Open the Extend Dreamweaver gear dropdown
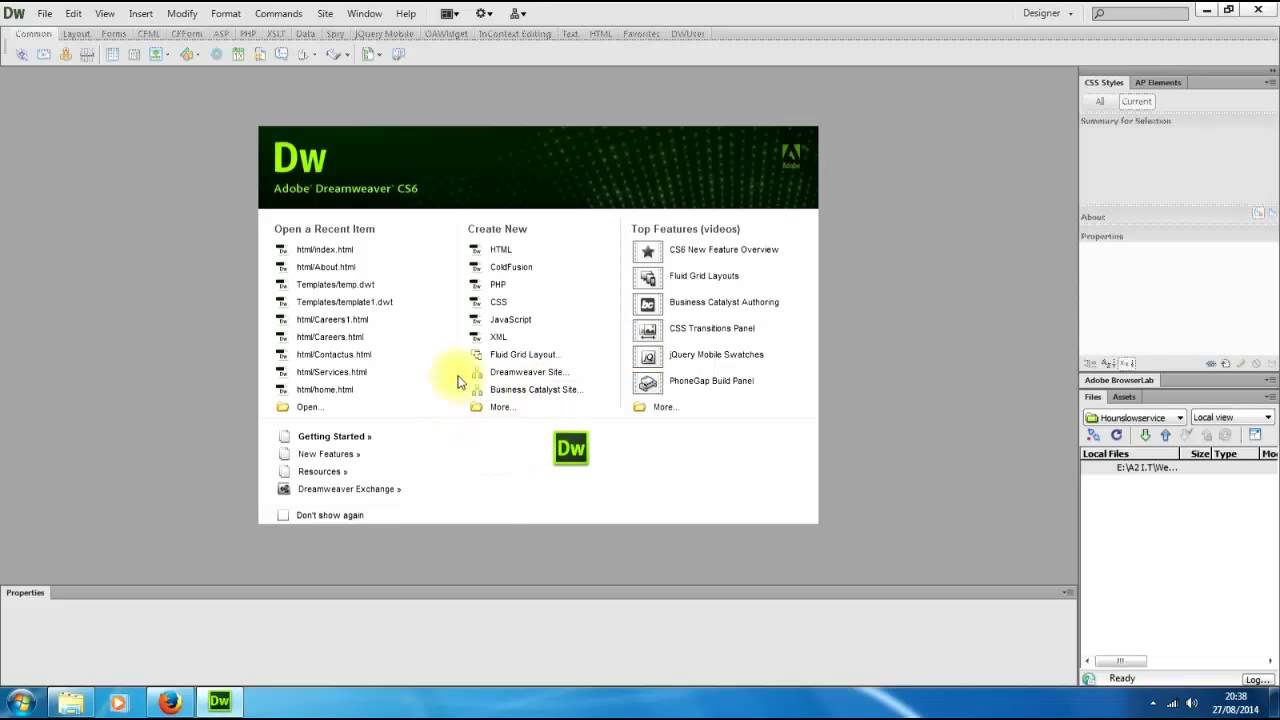Screen dimensions: 1280x720 click(x=485, y=13)
